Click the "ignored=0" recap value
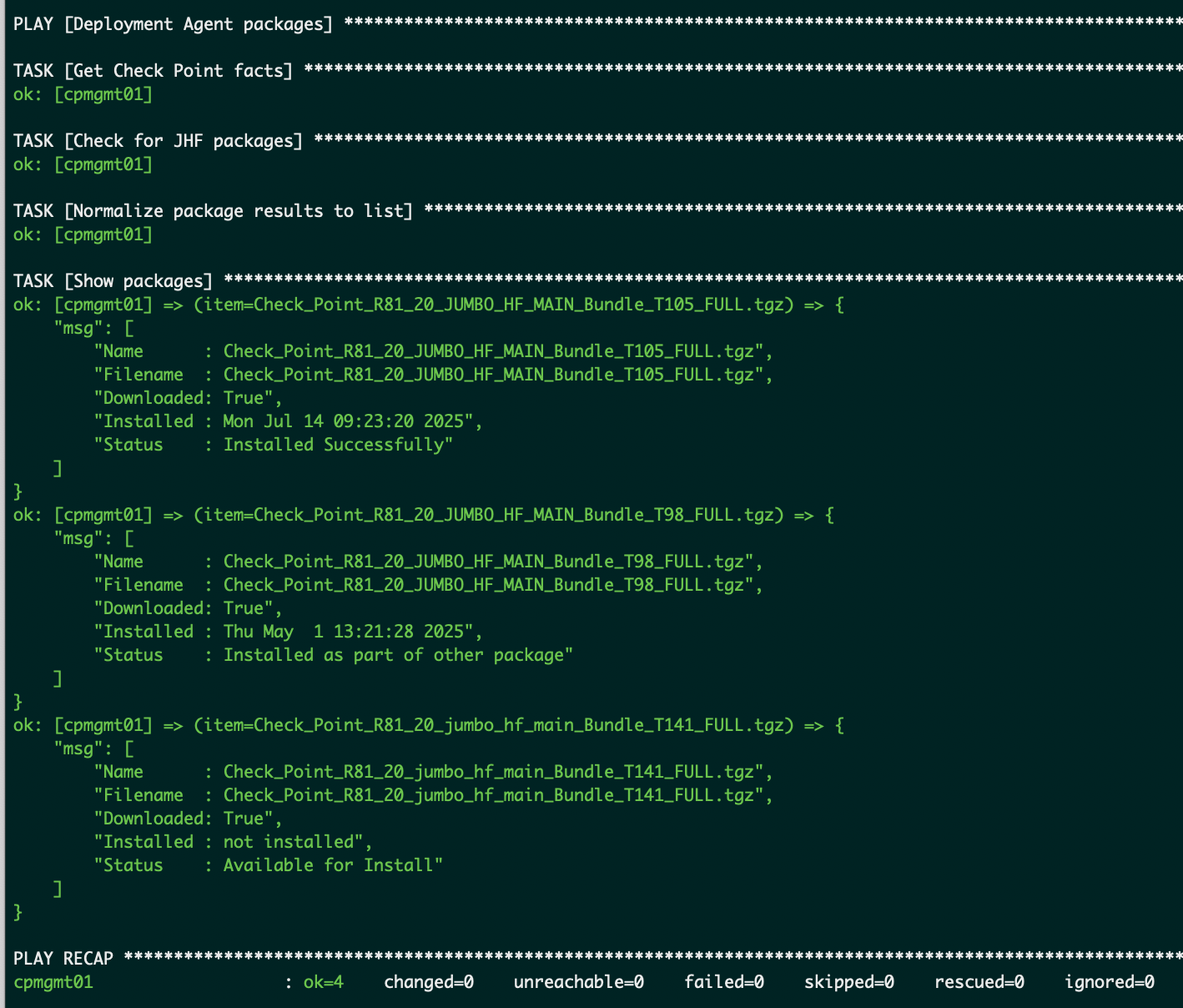1183x1008 pixels. pyautogui.click(x=1110, y=982)
